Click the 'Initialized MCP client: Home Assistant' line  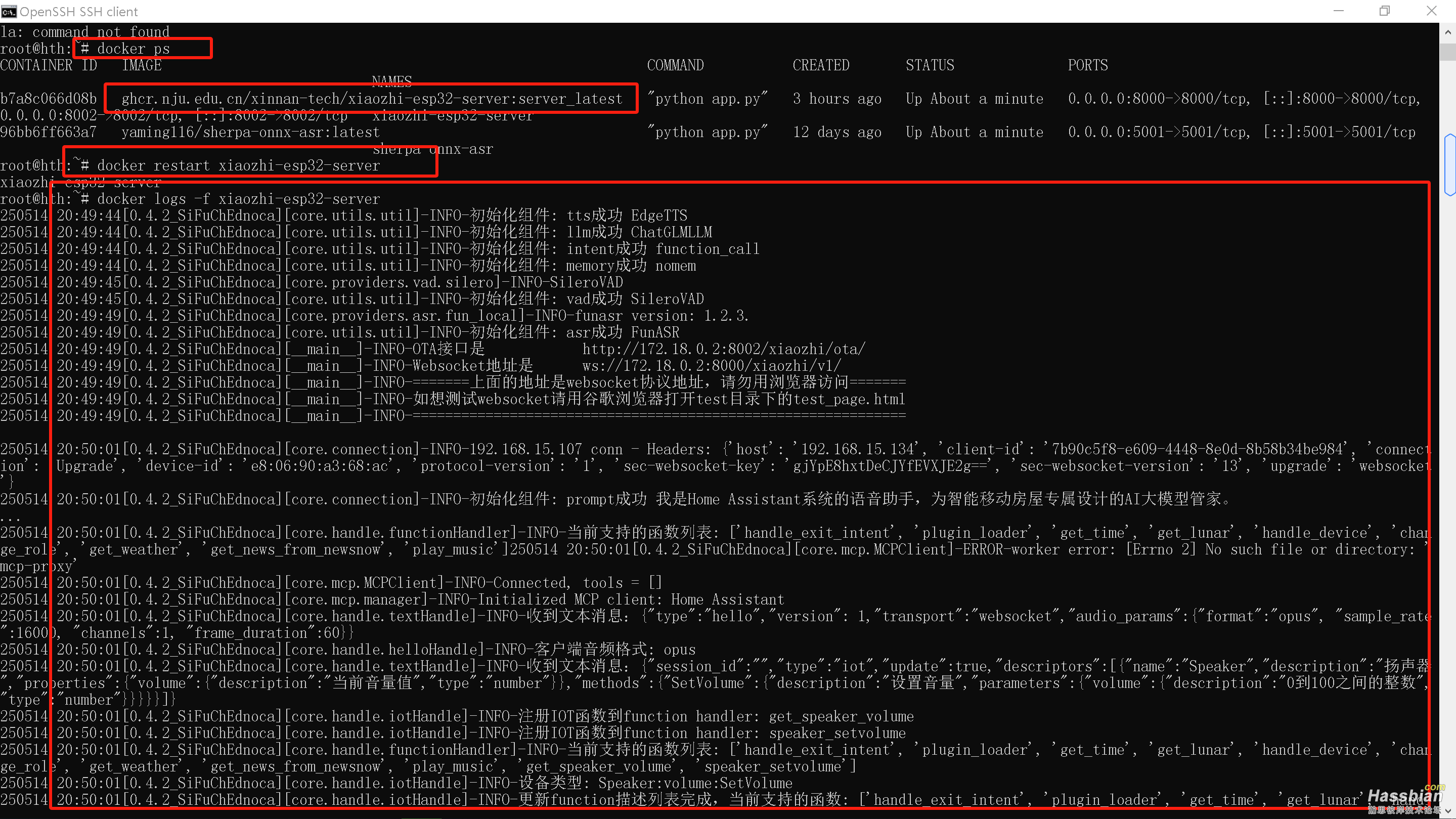(392, 599)
